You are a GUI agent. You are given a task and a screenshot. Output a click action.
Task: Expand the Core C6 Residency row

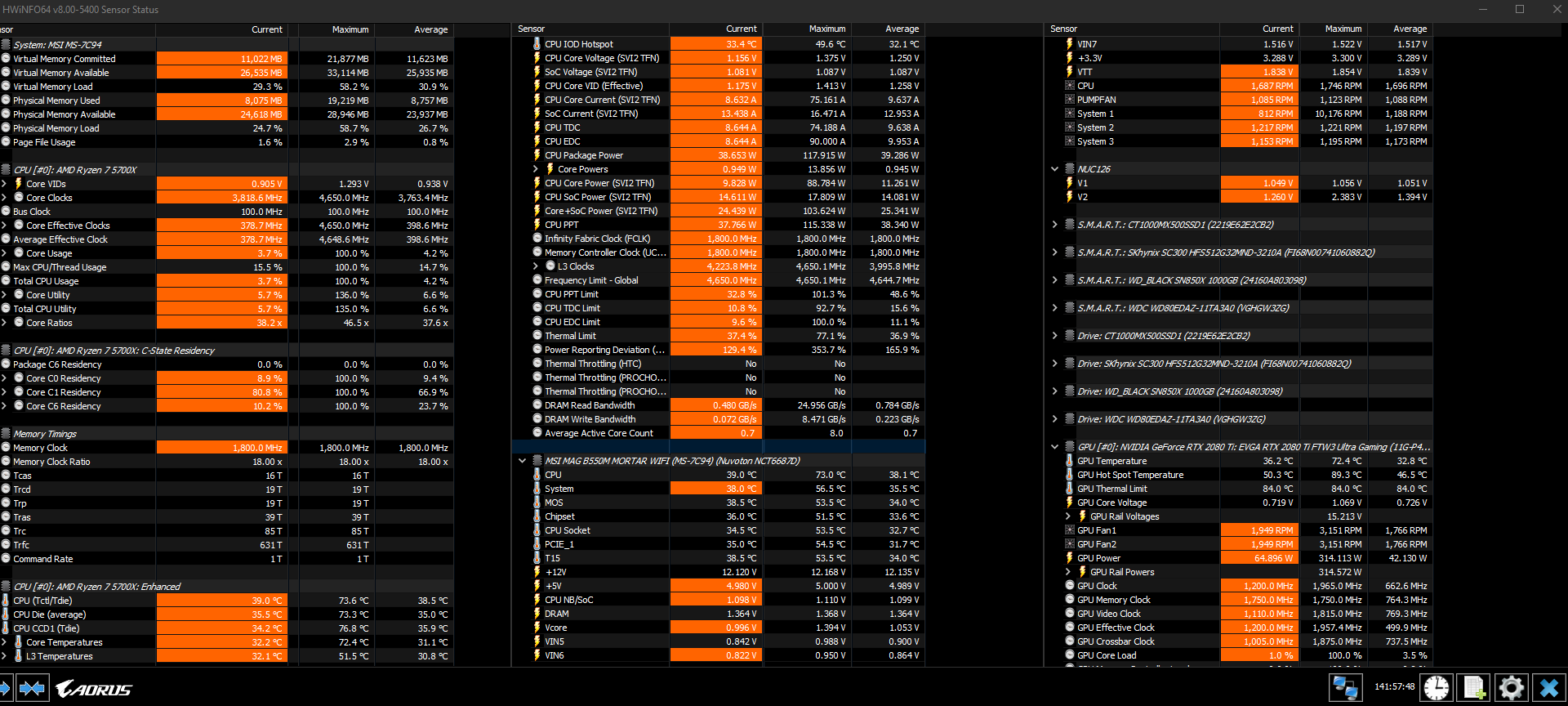4,406
